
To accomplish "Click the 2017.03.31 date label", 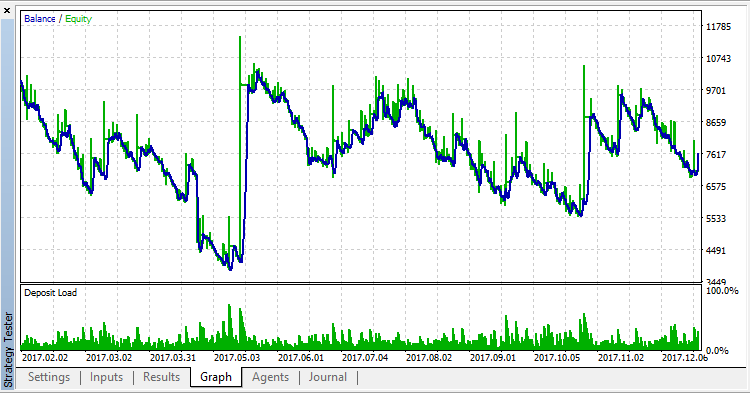I will click(x=173, y=358).
